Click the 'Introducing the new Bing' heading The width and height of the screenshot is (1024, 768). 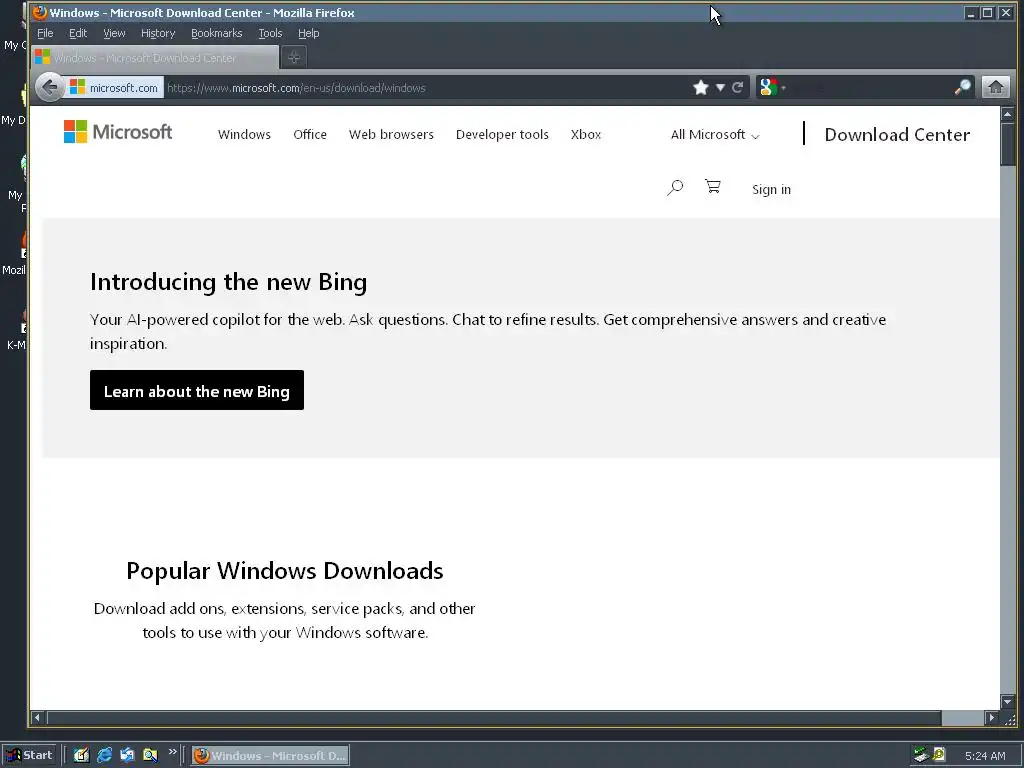pos(229,282)
